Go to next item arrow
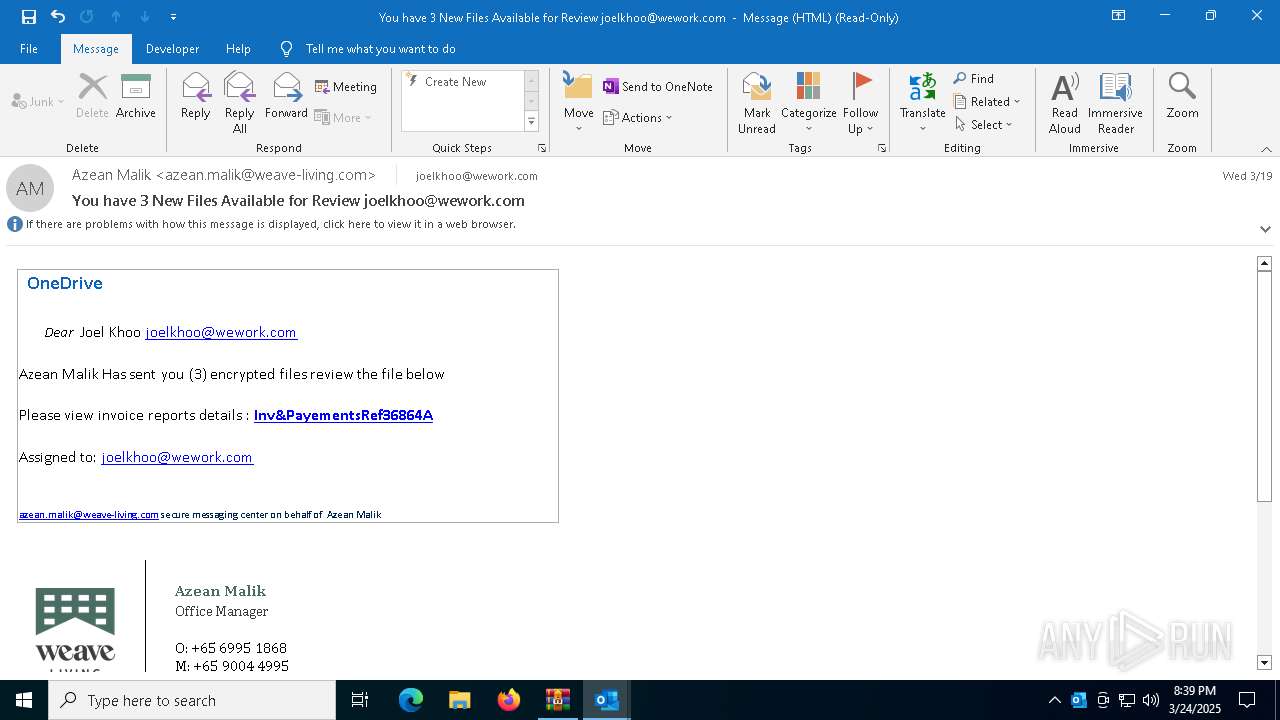 (x=145, y=17)
